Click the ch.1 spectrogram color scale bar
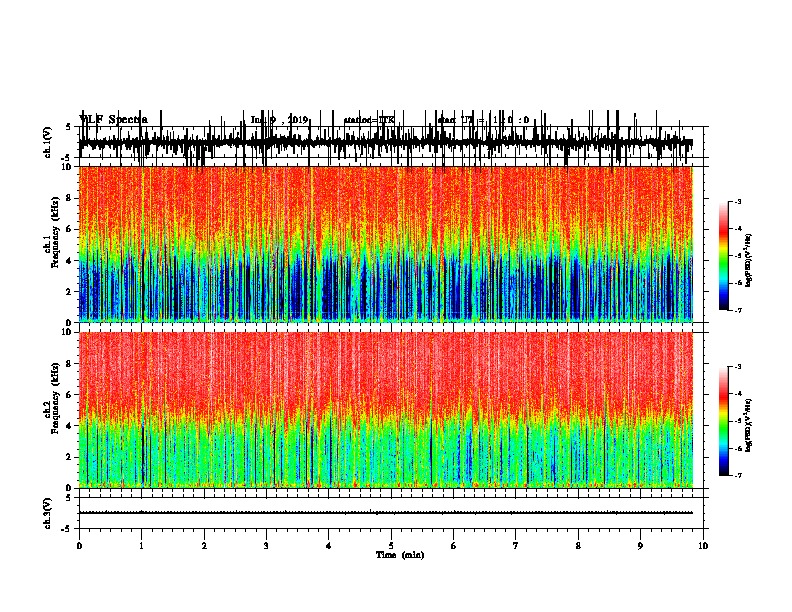 (x=723, y=256)
